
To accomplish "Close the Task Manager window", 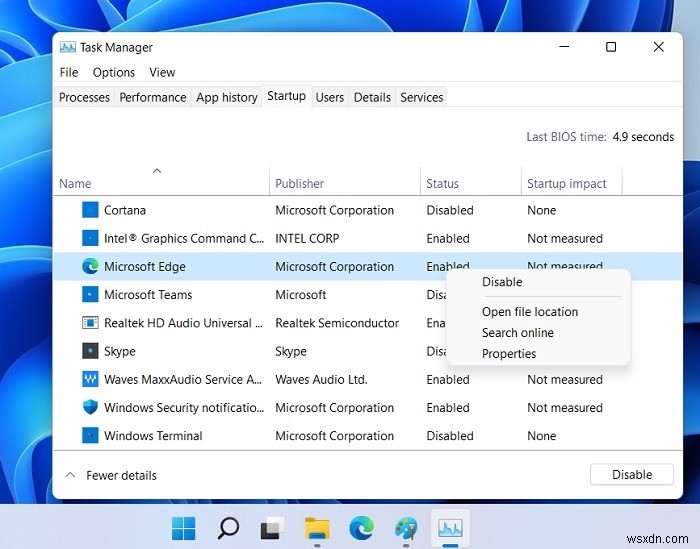I will pyautogui.click(x=658, y=46).
